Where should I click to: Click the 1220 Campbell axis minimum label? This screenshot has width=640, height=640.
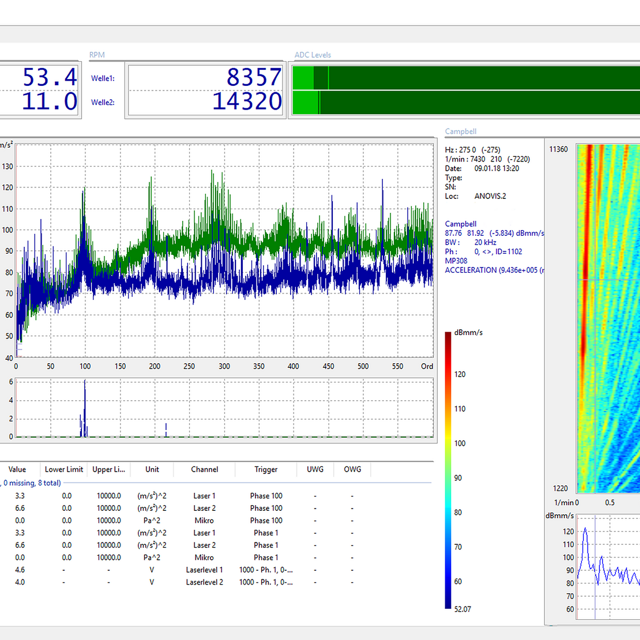pyautogui.click(x=560, y=489)
